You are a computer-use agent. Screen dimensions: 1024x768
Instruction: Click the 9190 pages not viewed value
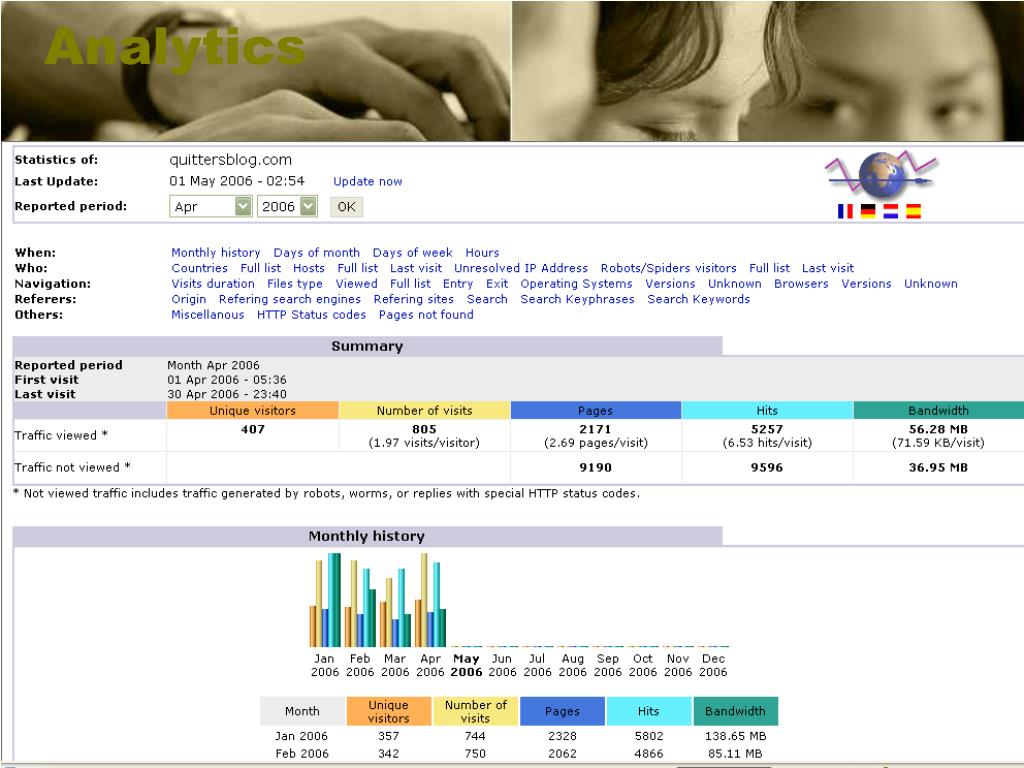(x=596, y=468)
